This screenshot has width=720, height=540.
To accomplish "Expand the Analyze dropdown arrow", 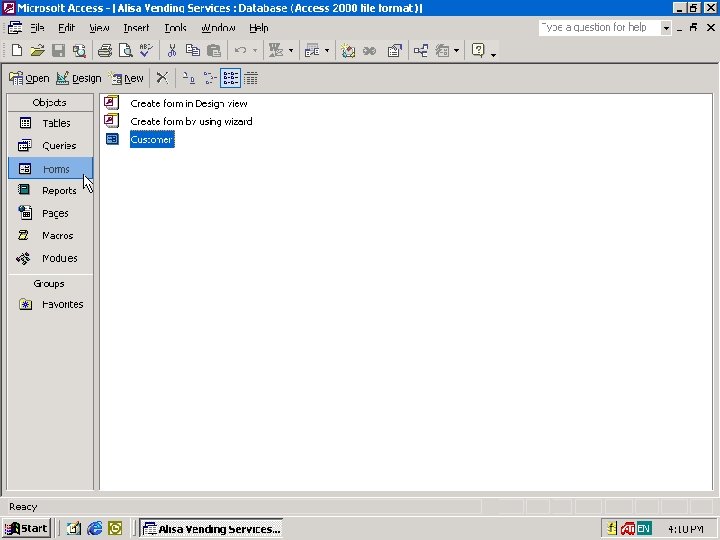I will (x=327, y=51).
